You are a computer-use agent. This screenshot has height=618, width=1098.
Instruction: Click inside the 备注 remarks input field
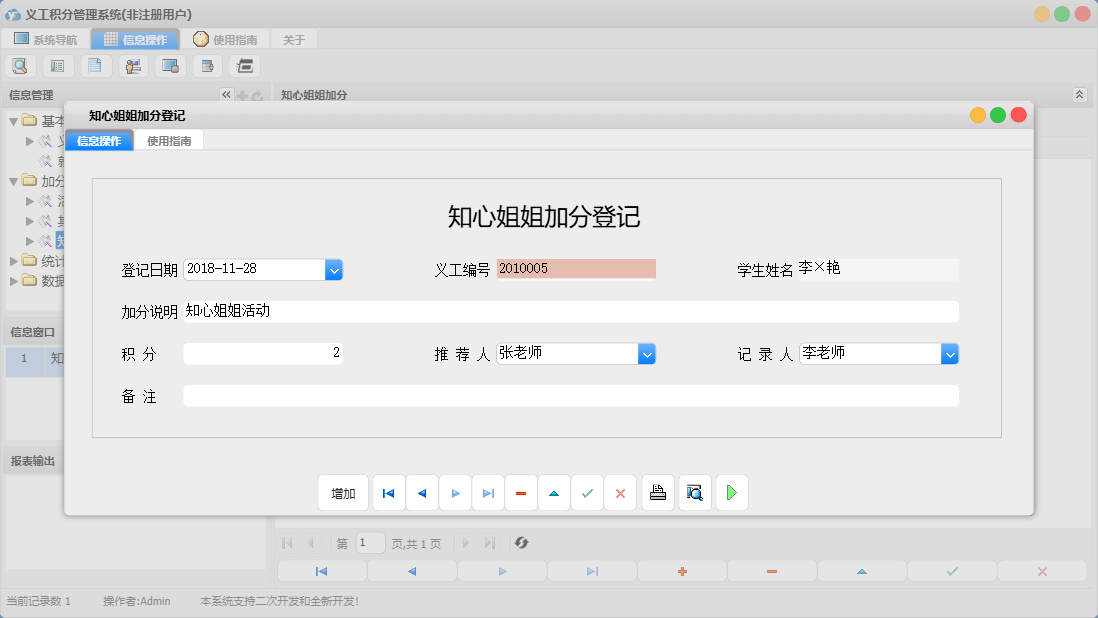pos(570,395)
